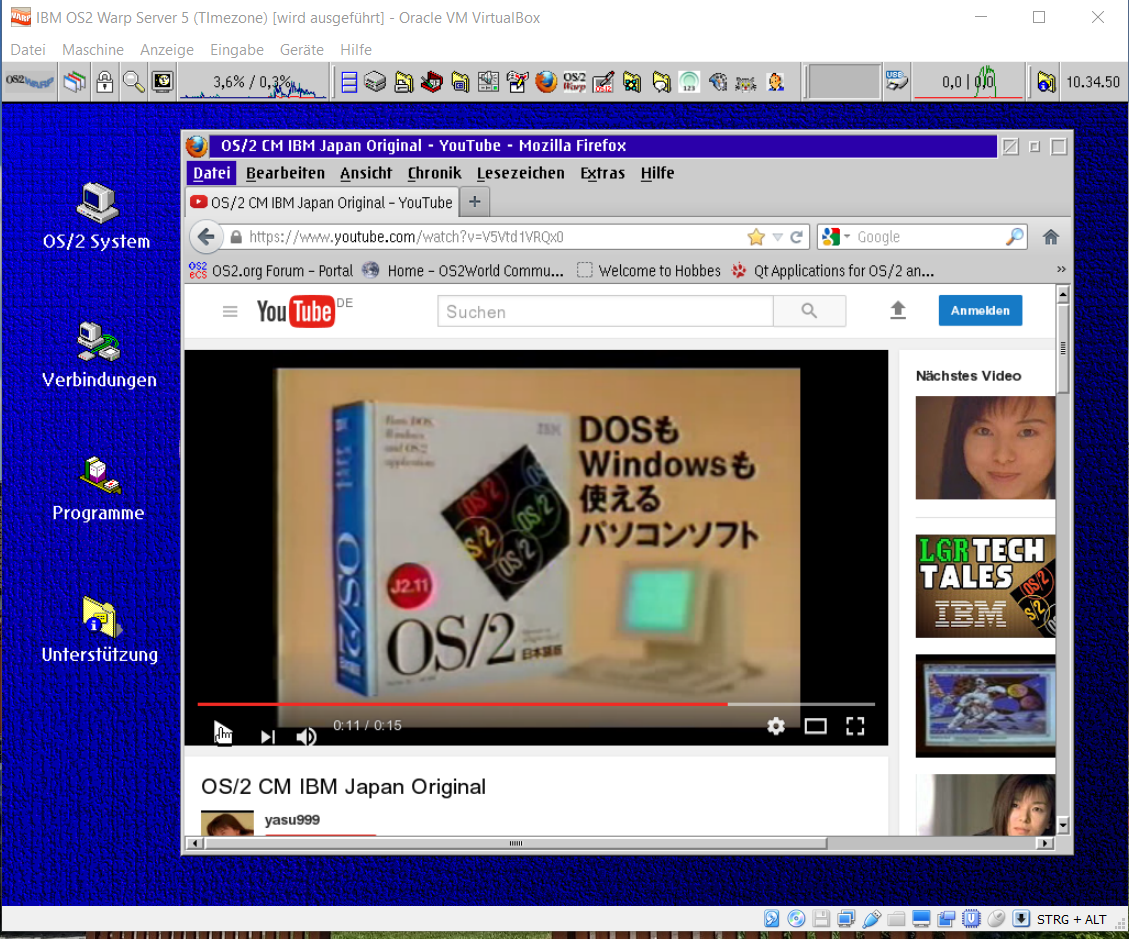Open Firefox Ansicht menu
This screenshot has height=939, width=1129.
(x=366, y=173)
